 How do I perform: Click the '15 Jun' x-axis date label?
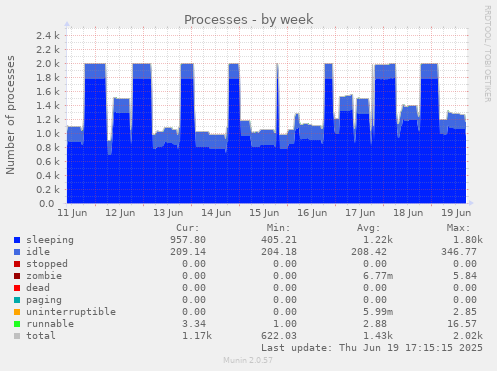point(264,213)
